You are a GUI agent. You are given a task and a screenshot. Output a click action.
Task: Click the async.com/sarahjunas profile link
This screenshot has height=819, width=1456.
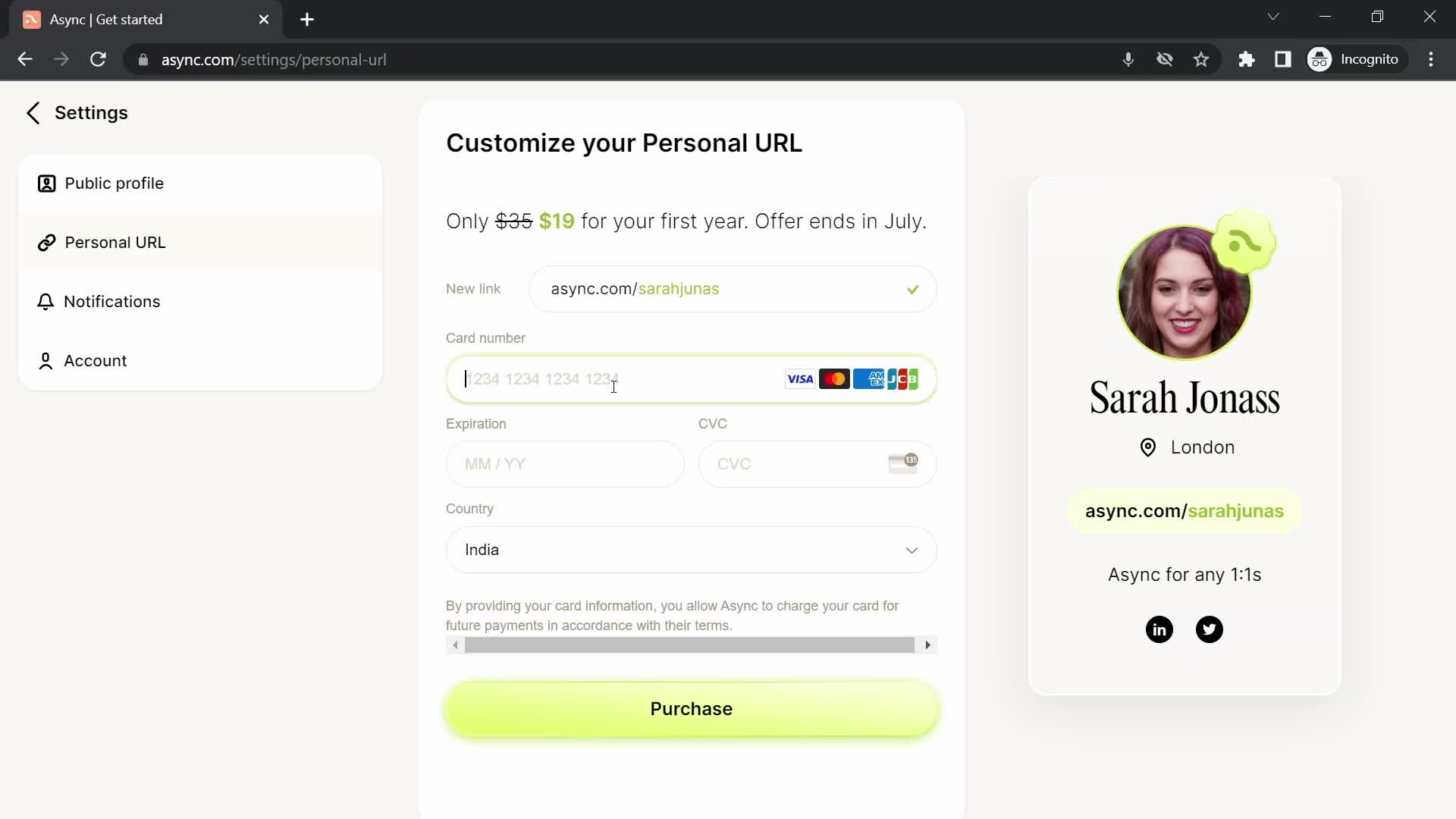(1185, 511)
